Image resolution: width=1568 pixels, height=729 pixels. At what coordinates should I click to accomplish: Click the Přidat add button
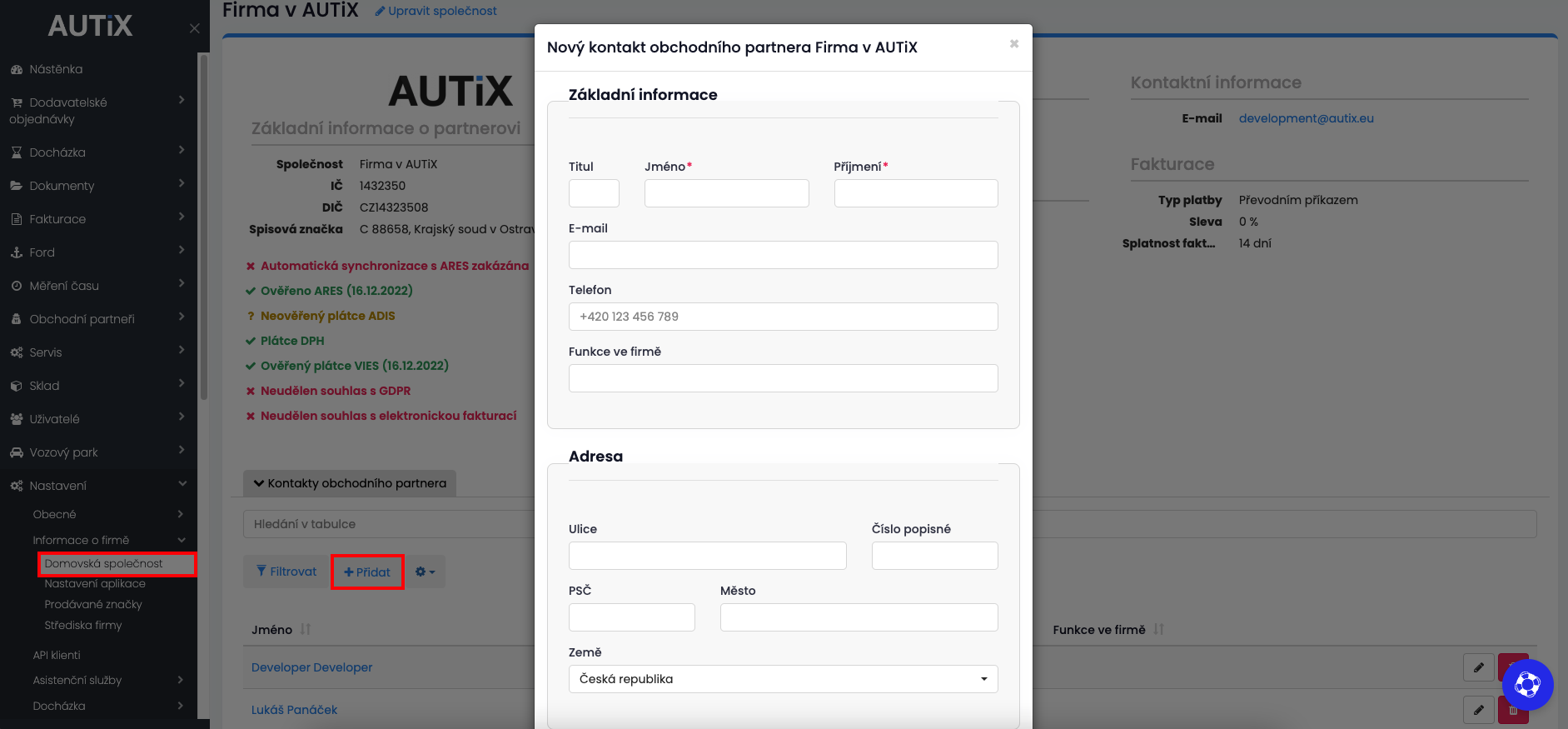(367, 572)
